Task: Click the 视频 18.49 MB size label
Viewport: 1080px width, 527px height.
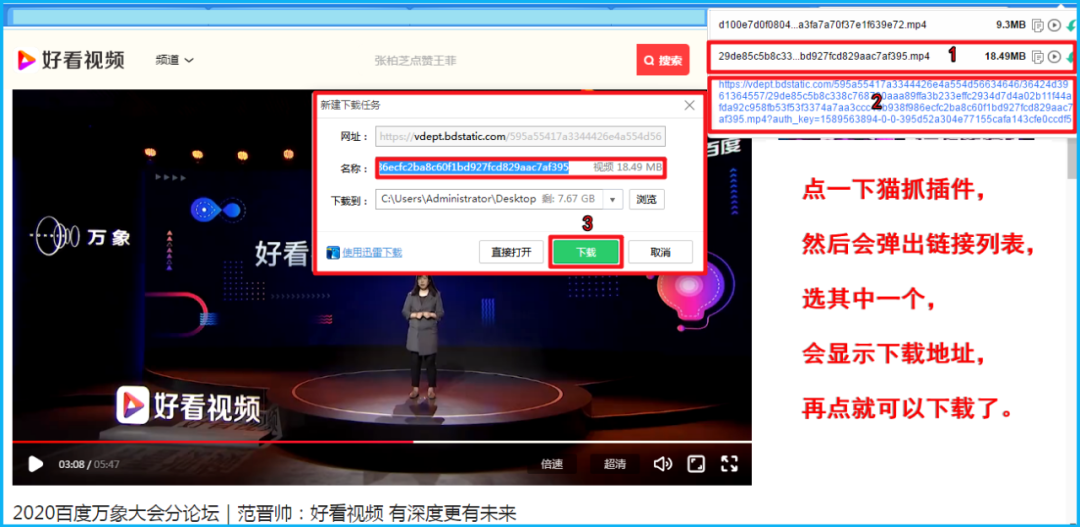Action: point(627,167)
